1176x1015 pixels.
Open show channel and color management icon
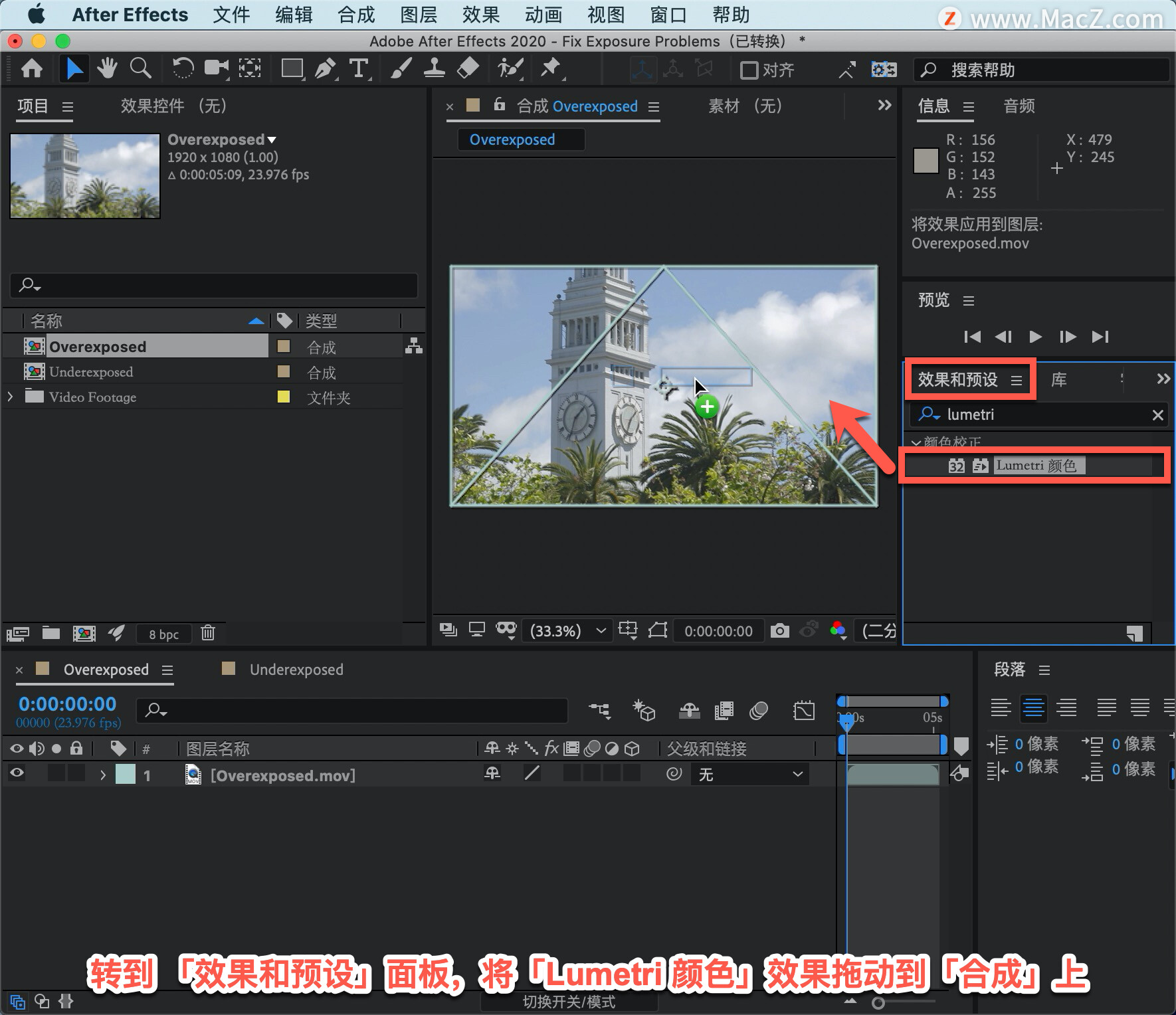pos(838,630)
